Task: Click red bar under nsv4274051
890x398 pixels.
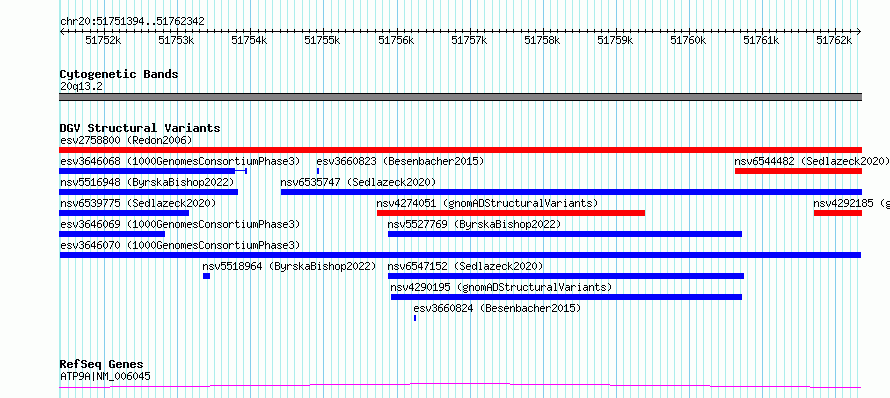Action: point(511,212)
